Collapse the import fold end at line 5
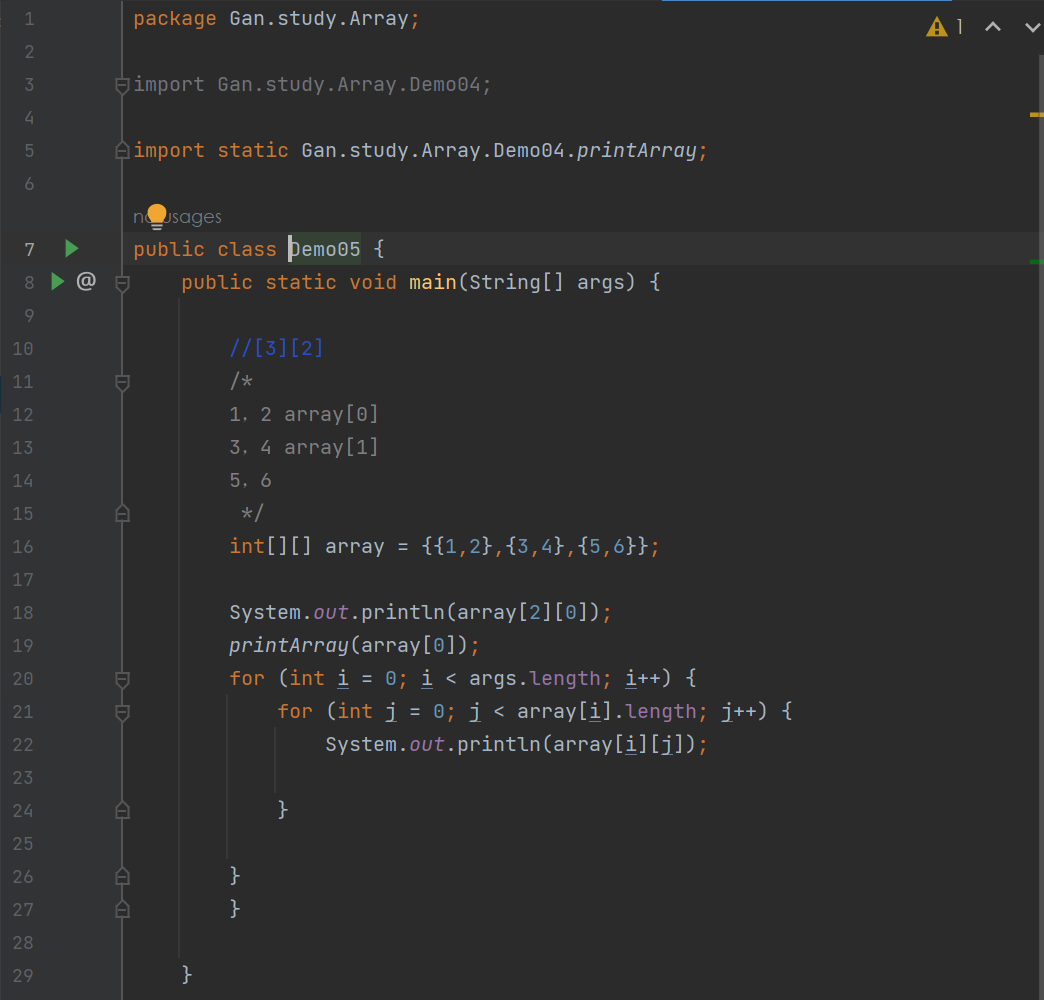 point(123,150)
